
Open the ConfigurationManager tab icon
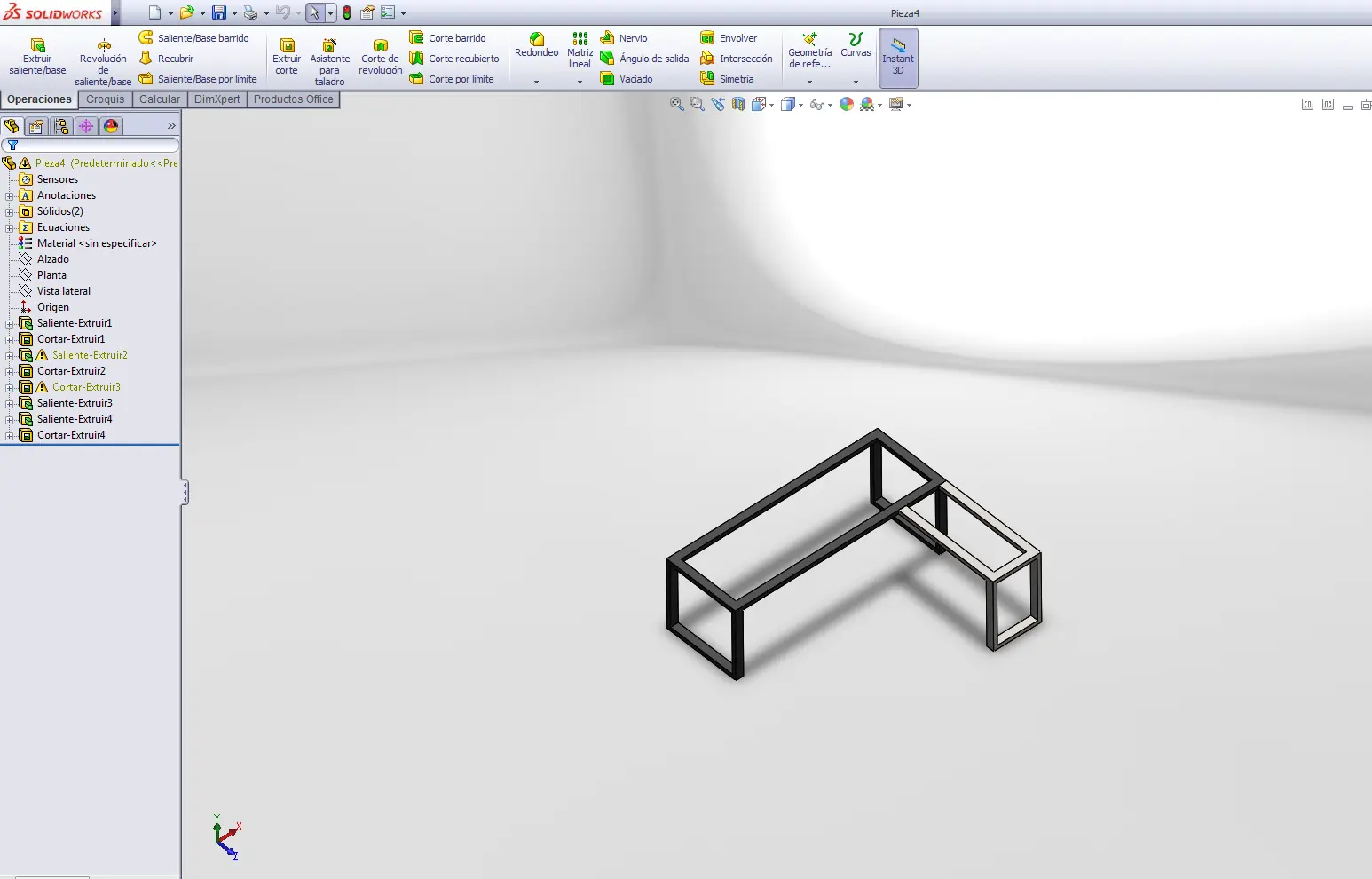[x=61, y=126]
